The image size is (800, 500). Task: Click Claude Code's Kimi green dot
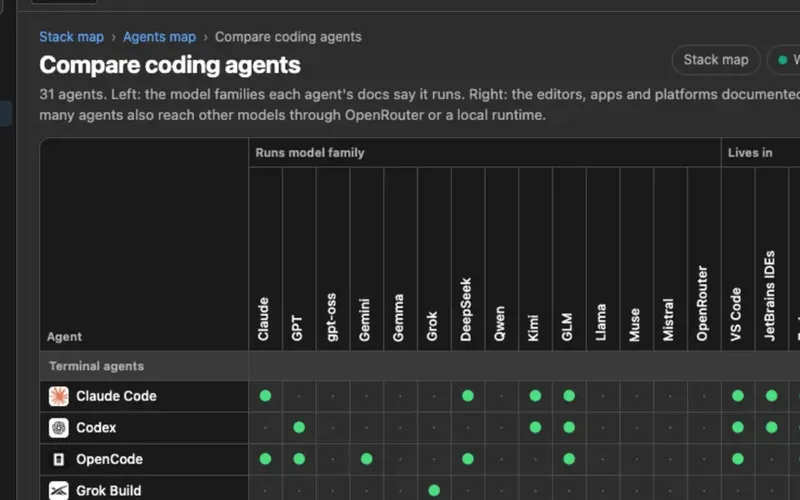tap(535, 395)
